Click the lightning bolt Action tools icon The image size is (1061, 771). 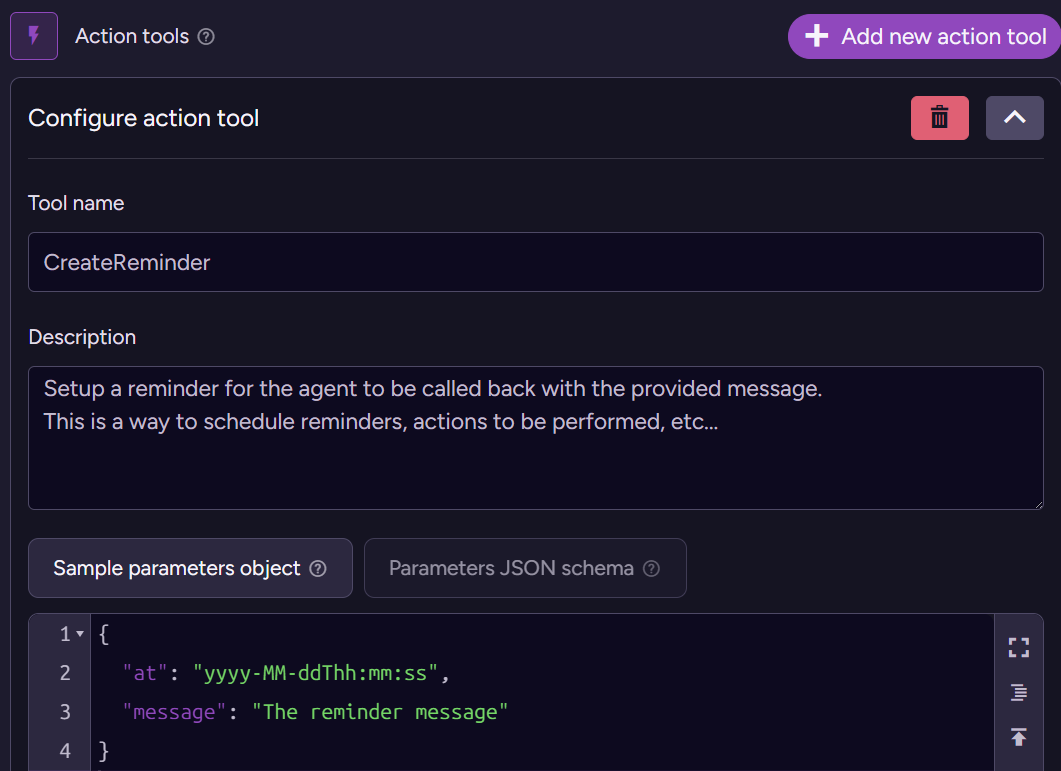(34, 37)
